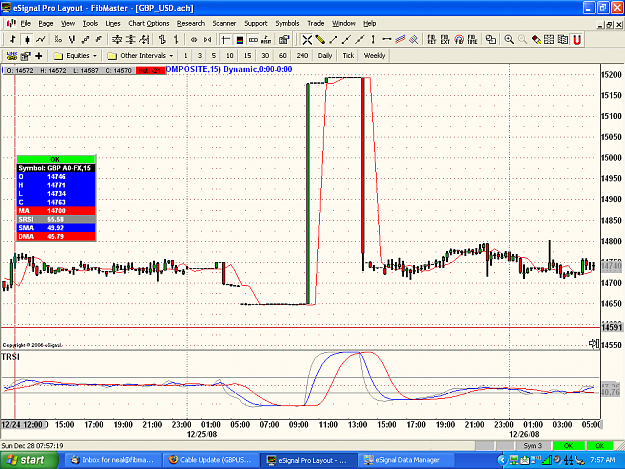
Task: Select the crossed-arrows pointer tool
Action: pyautogui.click(x=307, y=39)
